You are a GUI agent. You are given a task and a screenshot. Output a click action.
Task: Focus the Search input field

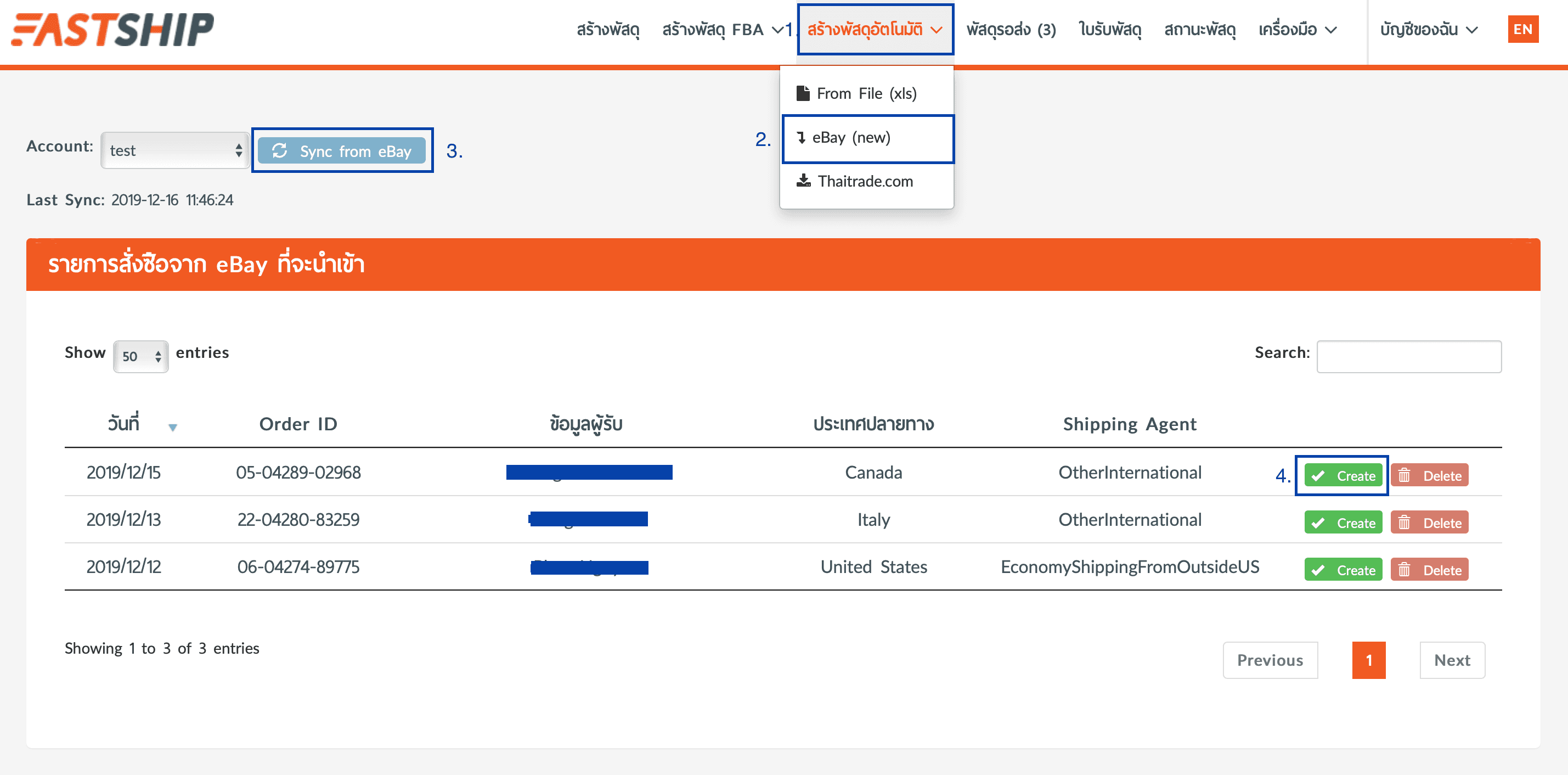click(1408, 356)
